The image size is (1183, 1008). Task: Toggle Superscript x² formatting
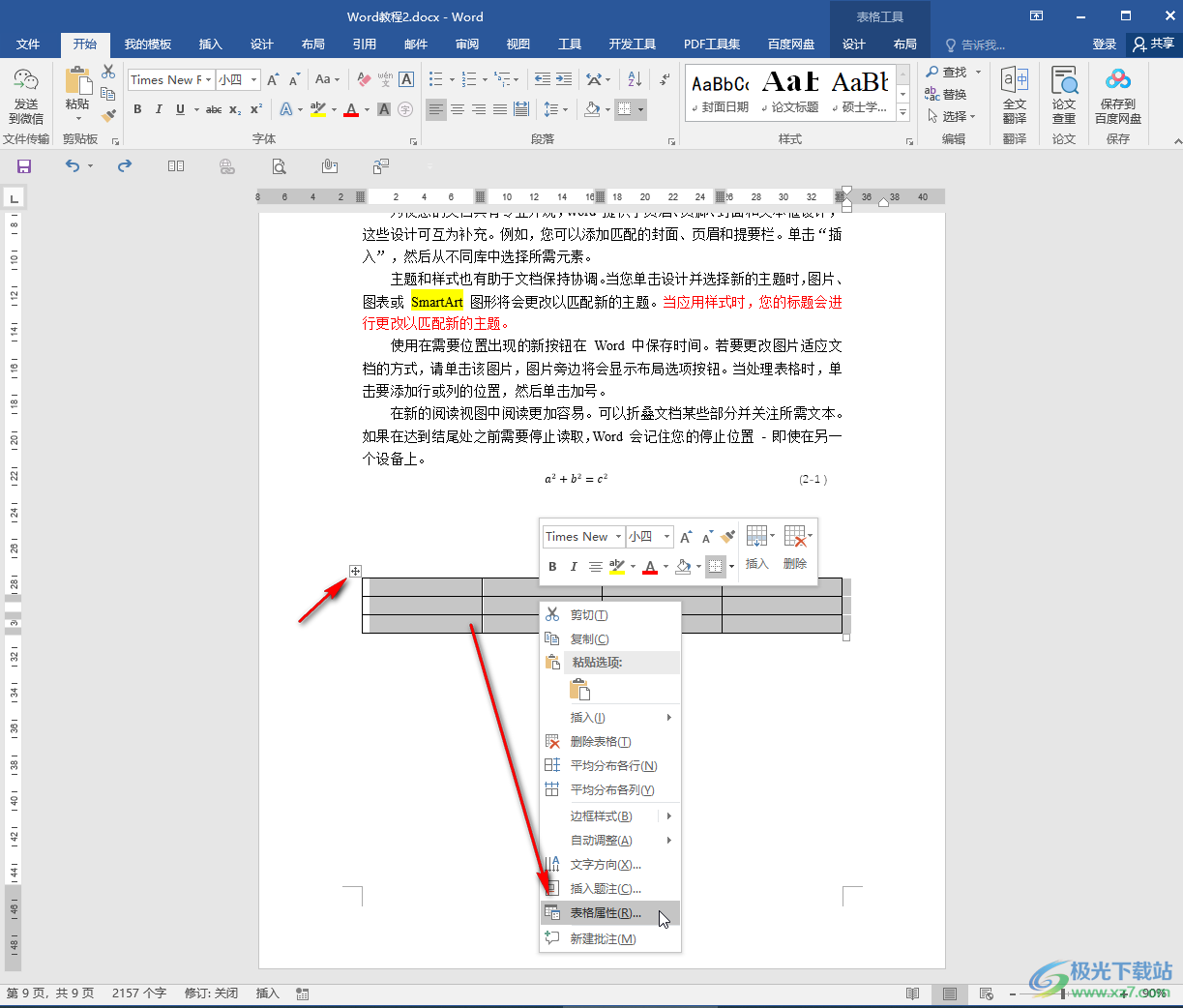click(x=256, y=109)
